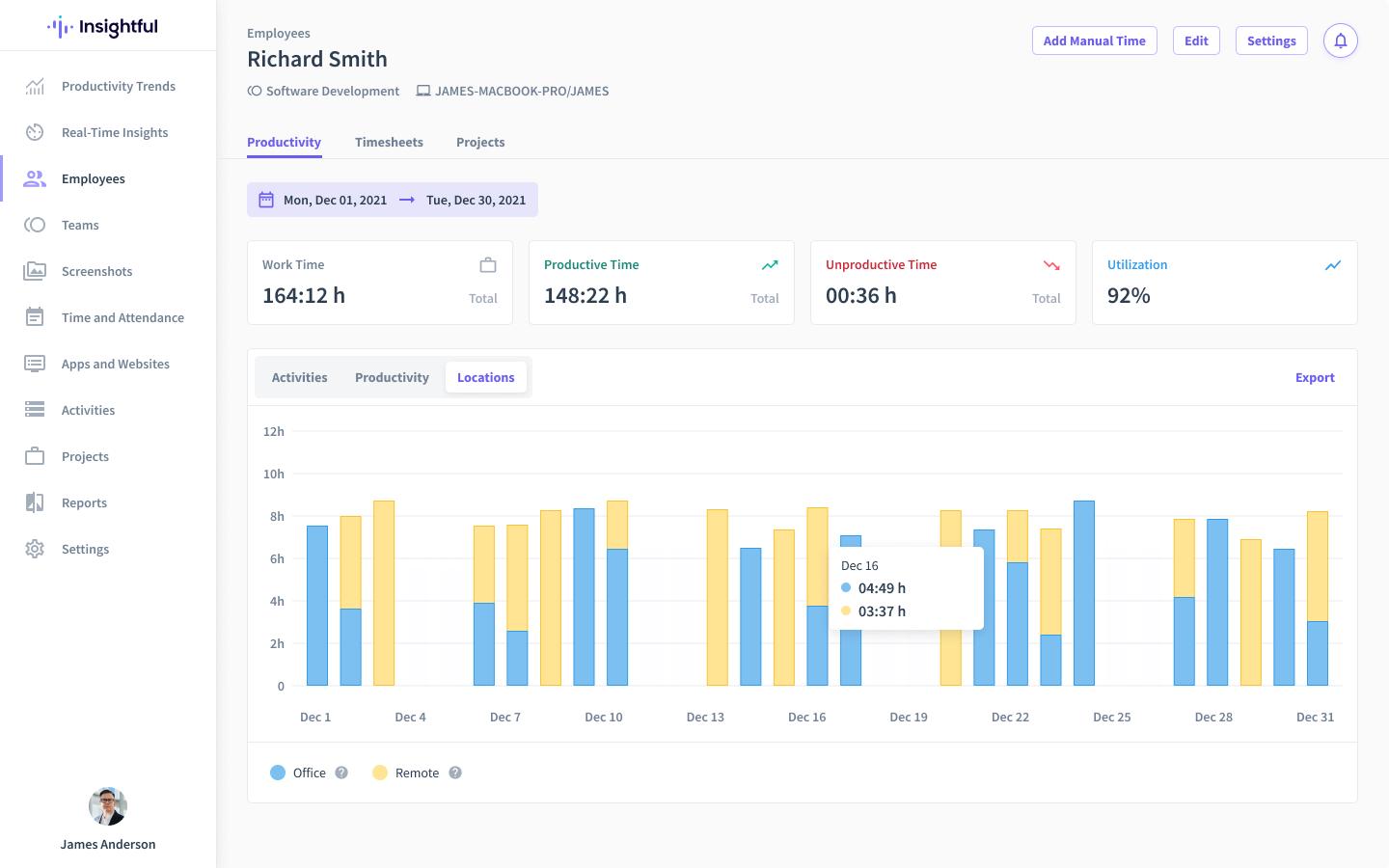This screenshot has height=868, width=1389.
Task: Click the Edit button
Action: point(1196,41)
